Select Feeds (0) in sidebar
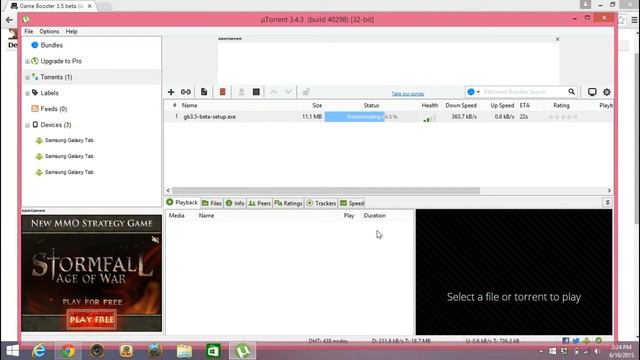This screenshot has height=360, width=640. [53, 109]
